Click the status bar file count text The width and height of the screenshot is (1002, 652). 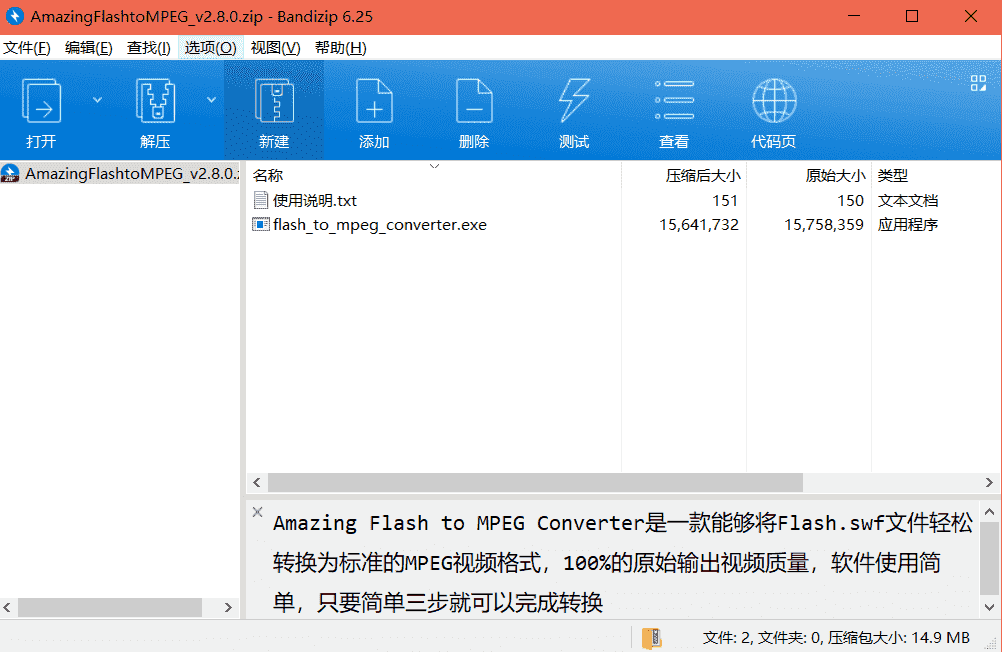point(836,638)
